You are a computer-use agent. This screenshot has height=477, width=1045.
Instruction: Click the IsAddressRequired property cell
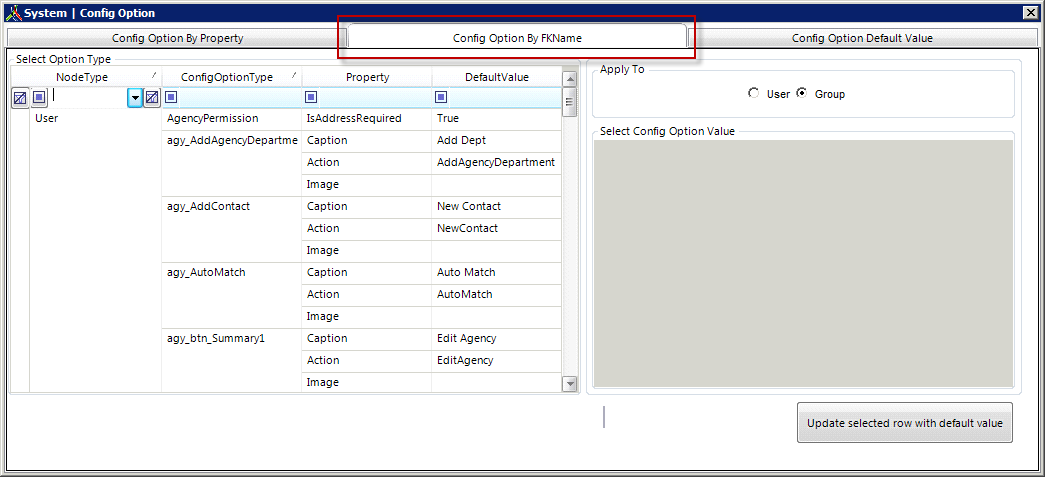367,119
